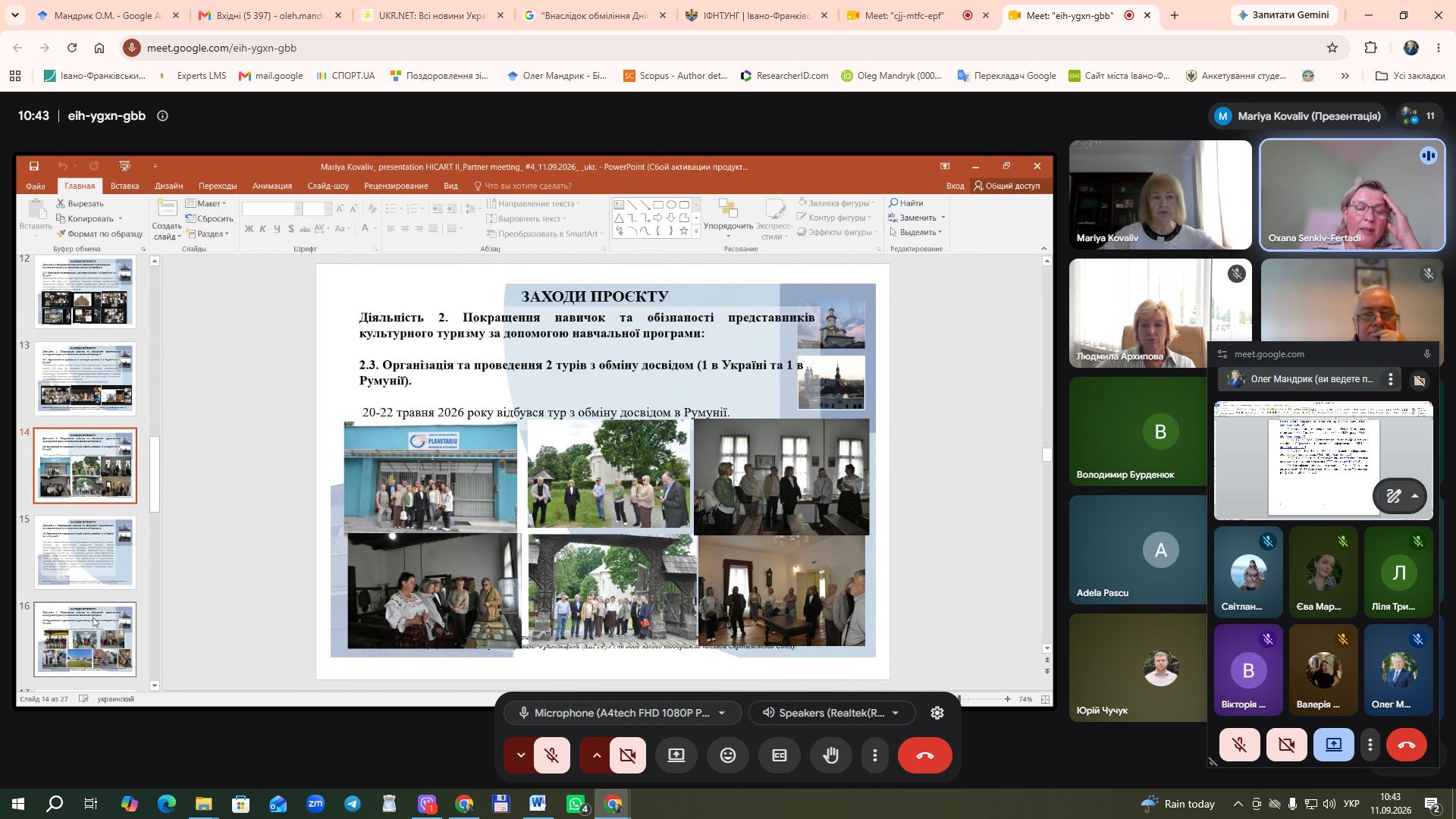Open Перекладач Google bookmark
This screenshot has height=819, width=1456.
(1007, 76)
